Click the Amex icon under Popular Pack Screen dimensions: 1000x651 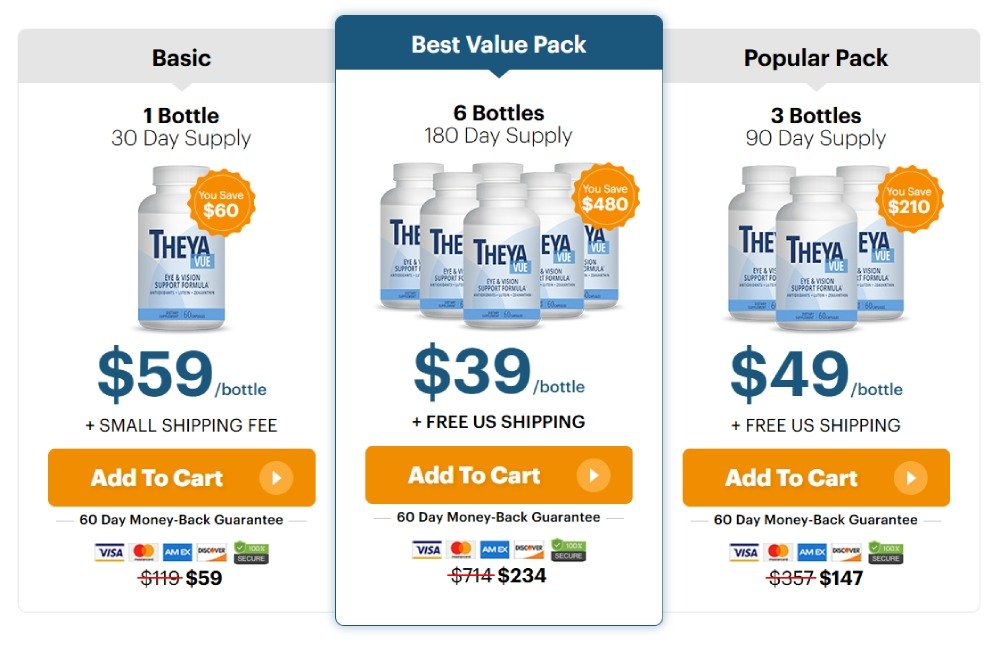tap(811, 552)
